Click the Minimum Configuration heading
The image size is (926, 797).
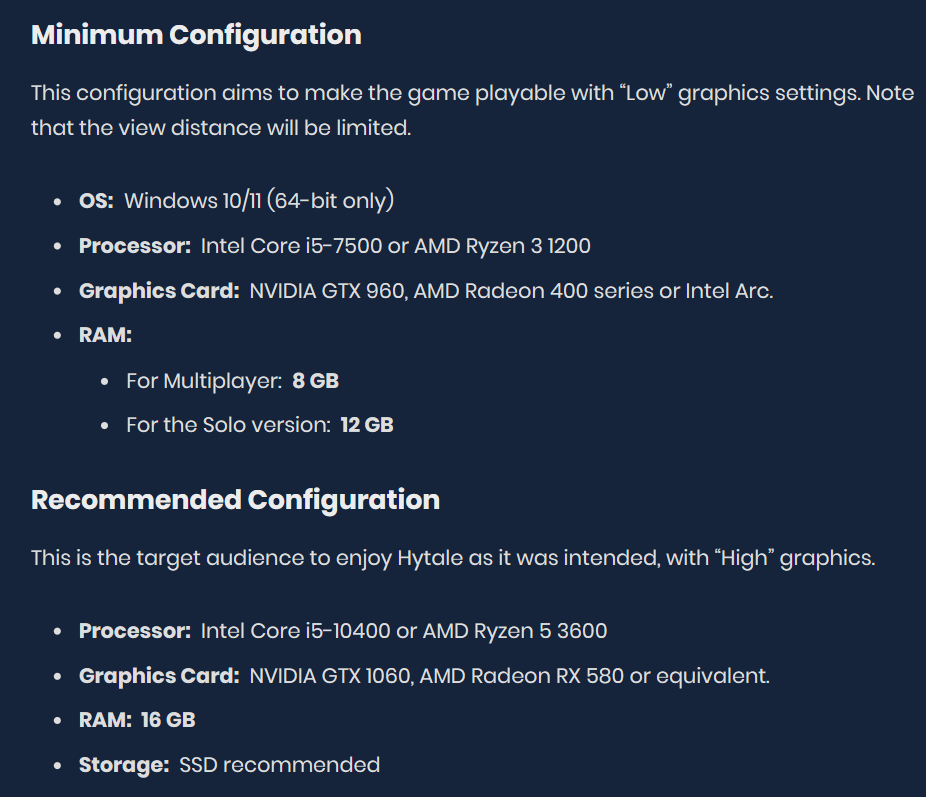pyautogui.click(x=196, y=35)
